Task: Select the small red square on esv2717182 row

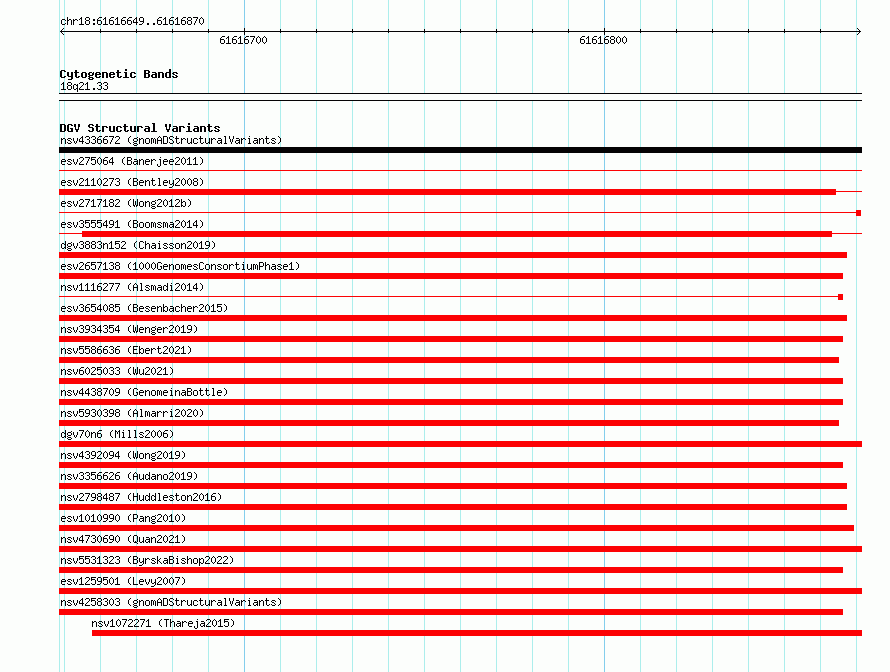Action: (x=859, y=213)
